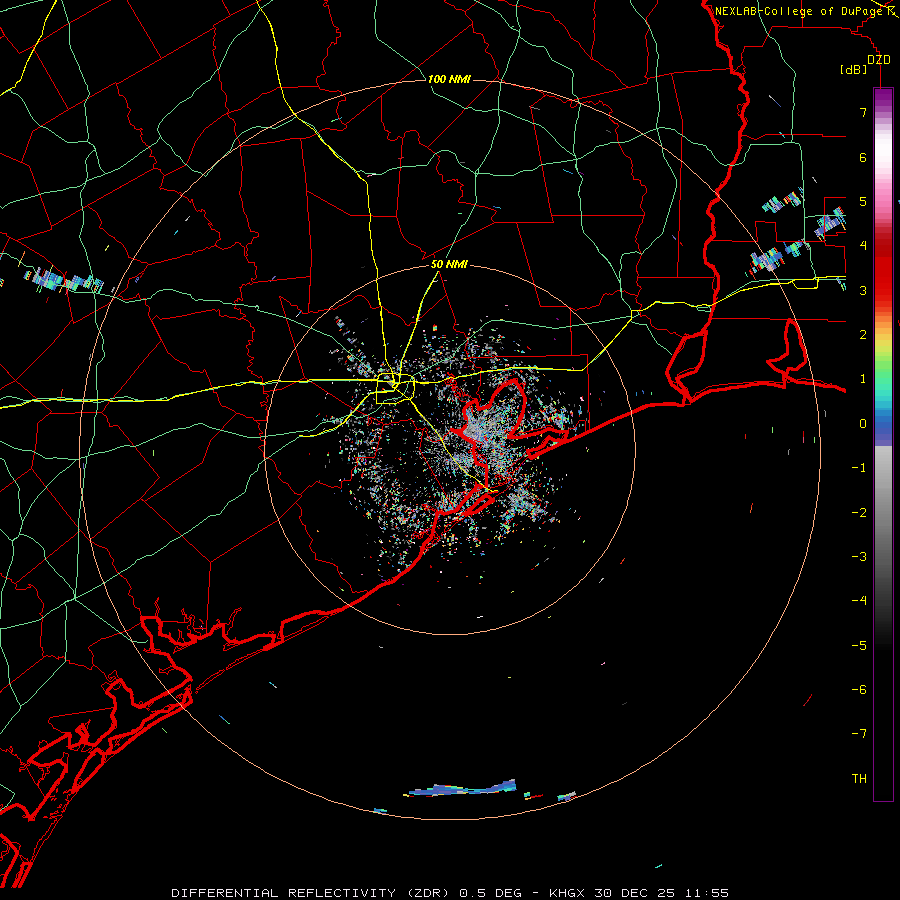Click the "TH" threshold label on the scale

859,779
